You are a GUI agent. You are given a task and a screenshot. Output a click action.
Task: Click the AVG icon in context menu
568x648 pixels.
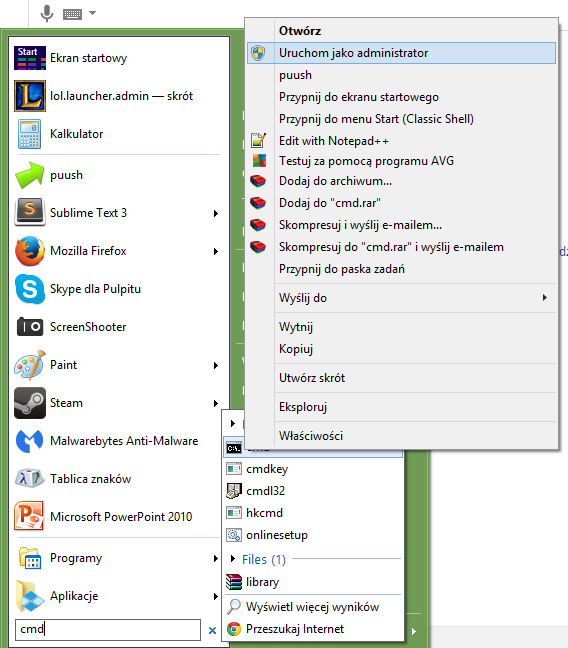click(x=260, y=160)
